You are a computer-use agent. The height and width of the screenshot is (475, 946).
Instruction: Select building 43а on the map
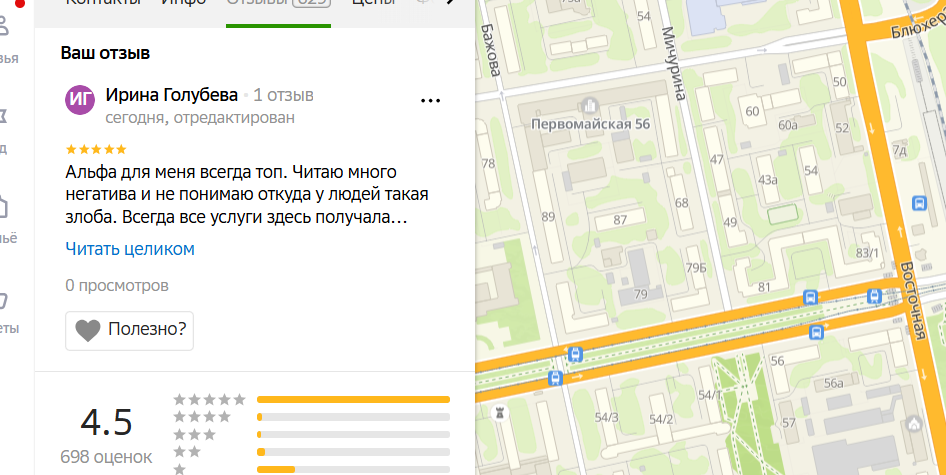[x=767, y=180]
